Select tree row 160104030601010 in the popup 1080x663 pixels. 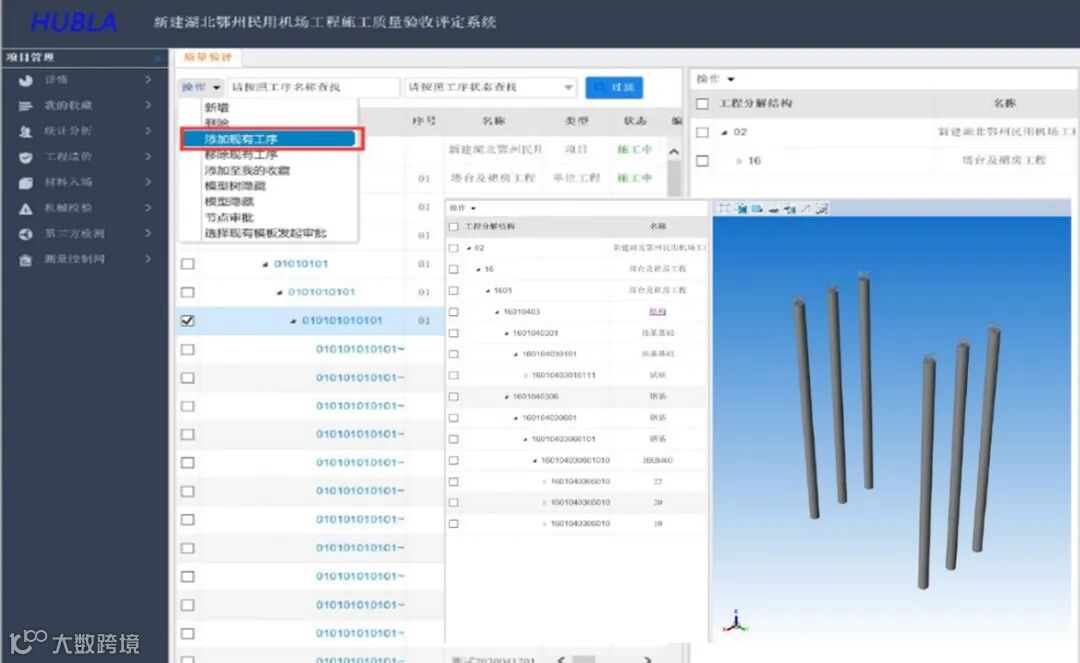point(577,461)
